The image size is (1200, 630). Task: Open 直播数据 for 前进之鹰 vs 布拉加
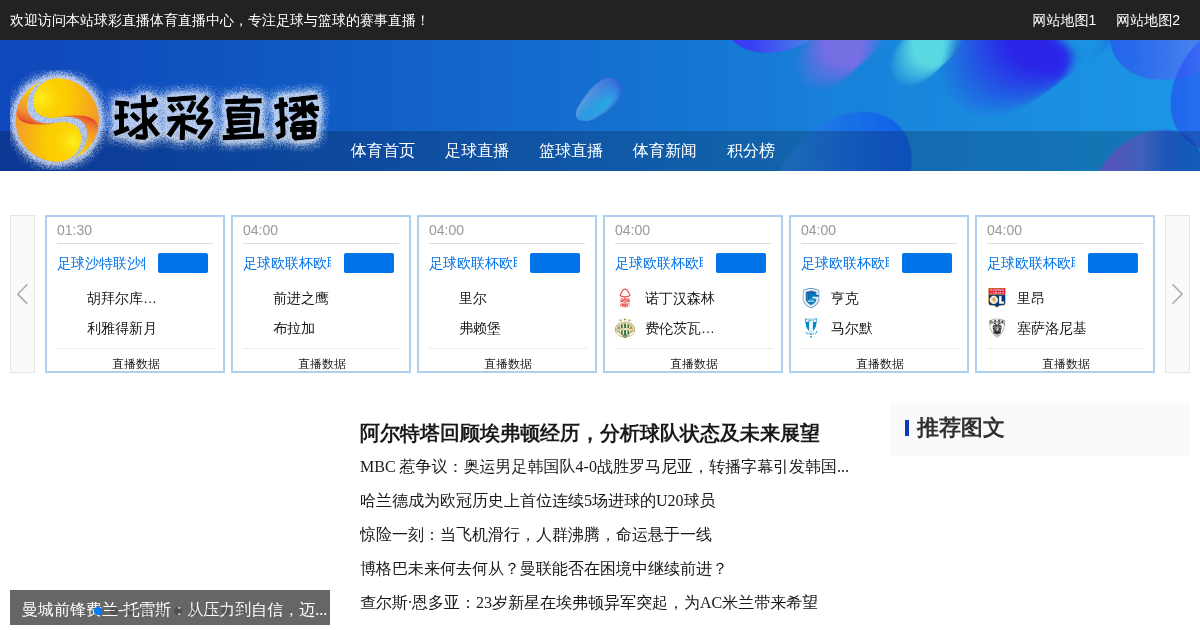coord(322,364)
